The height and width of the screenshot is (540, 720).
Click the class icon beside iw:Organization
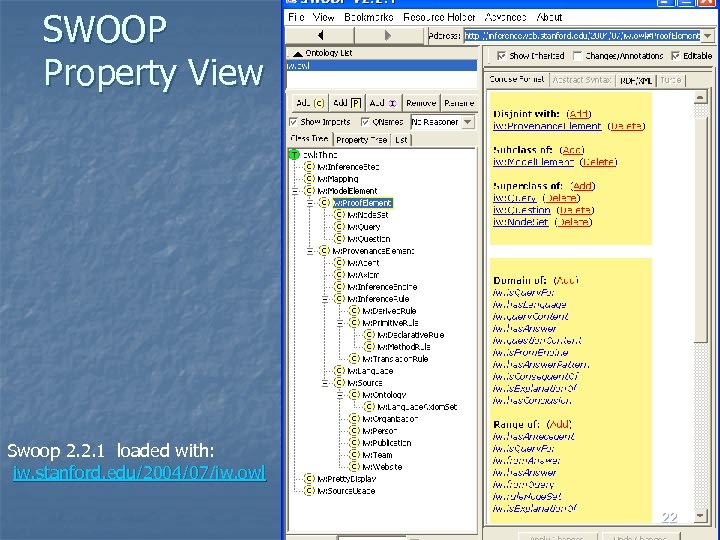tap(354, 418)
